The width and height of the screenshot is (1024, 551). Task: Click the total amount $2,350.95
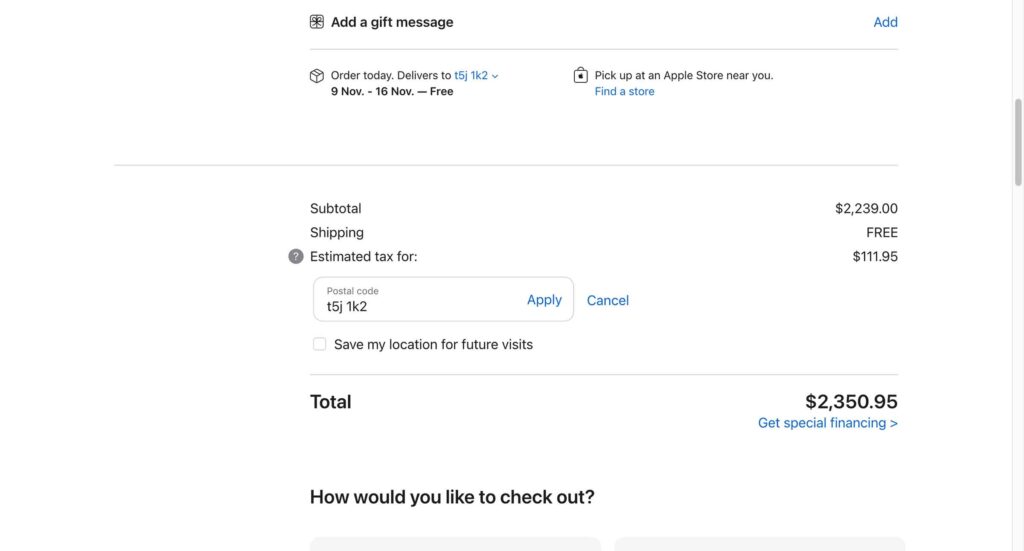(x=851, y=402)
